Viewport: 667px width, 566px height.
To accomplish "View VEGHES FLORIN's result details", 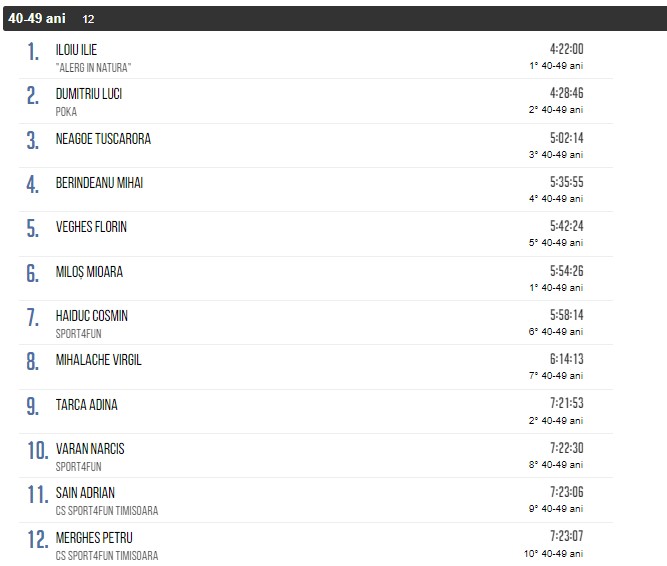I will coord(91,227).
